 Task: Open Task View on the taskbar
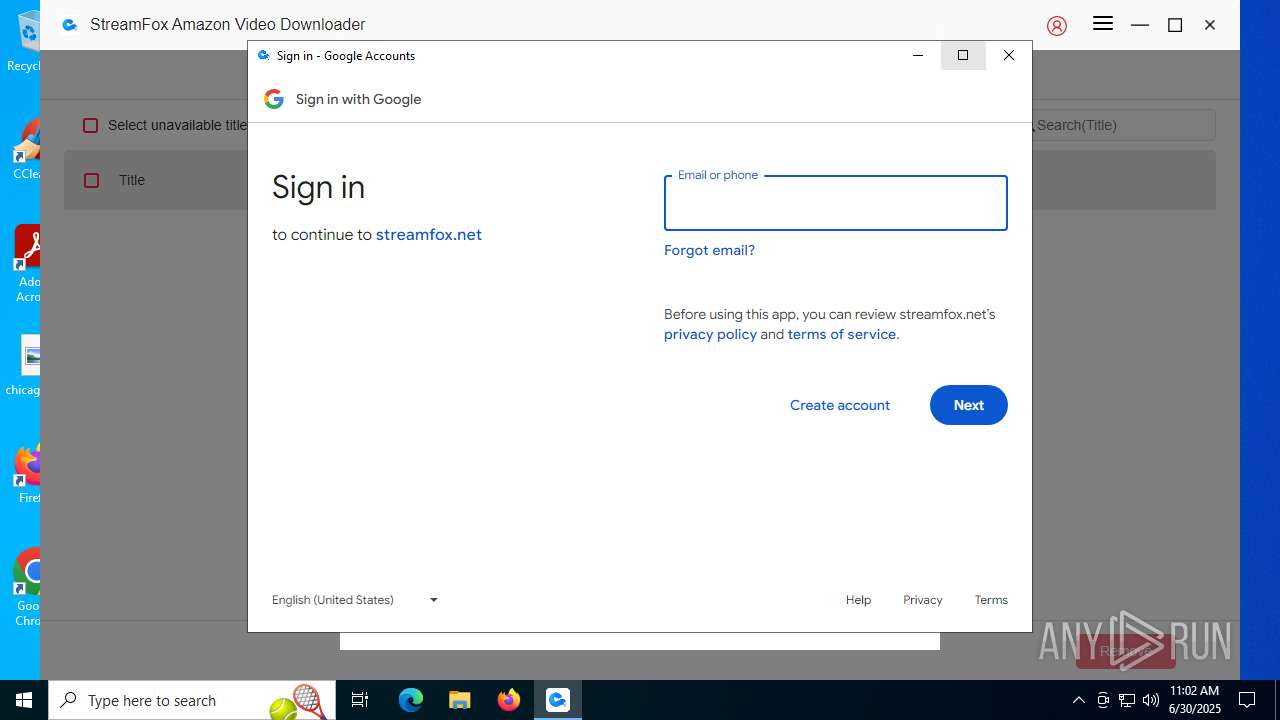click(360, 700)
